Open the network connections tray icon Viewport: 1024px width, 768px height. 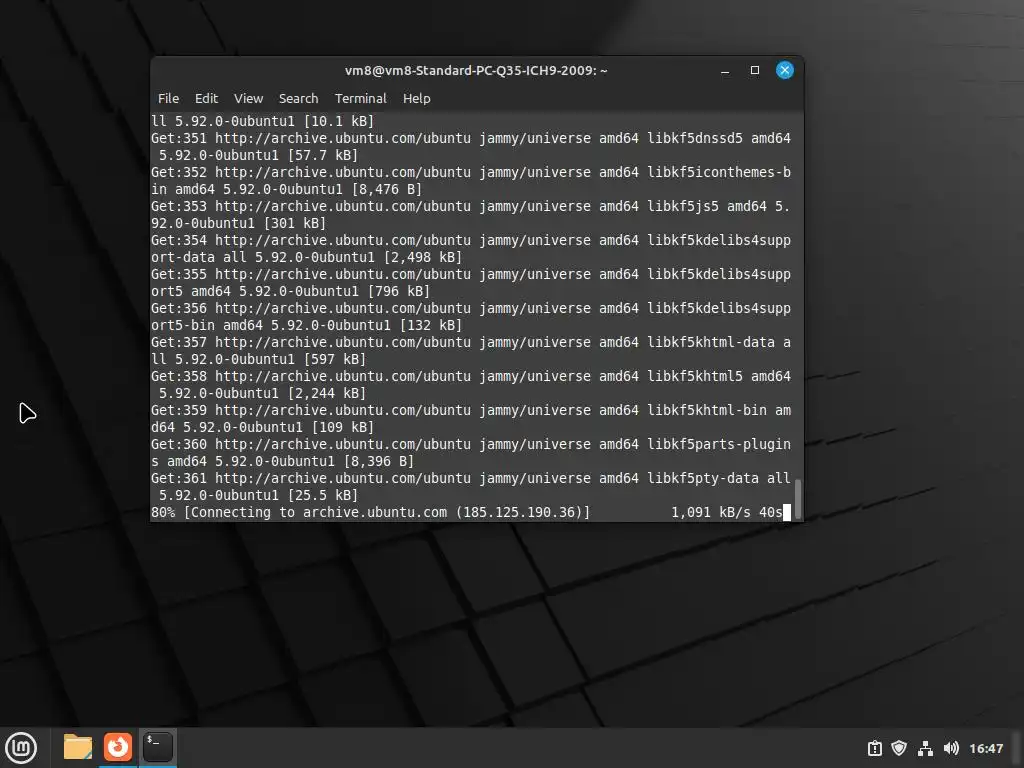(925, 748)
